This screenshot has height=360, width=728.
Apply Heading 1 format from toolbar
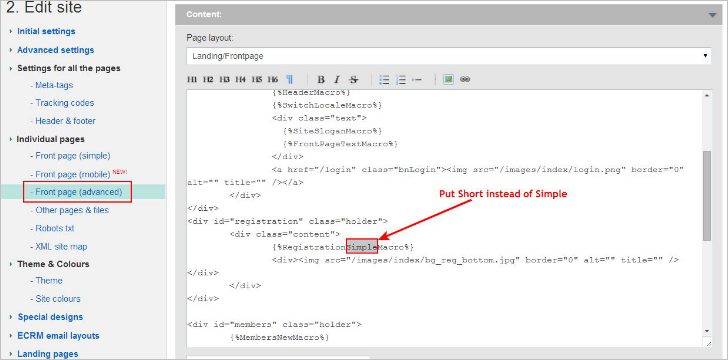[192, 79]
